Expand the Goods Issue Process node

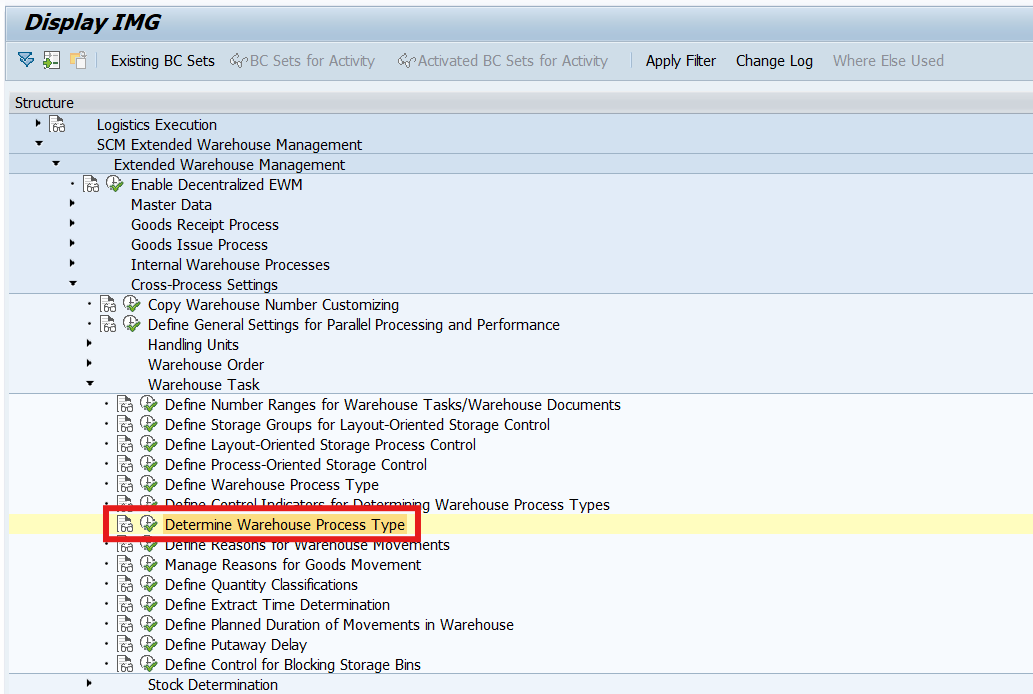coord(72,243)
